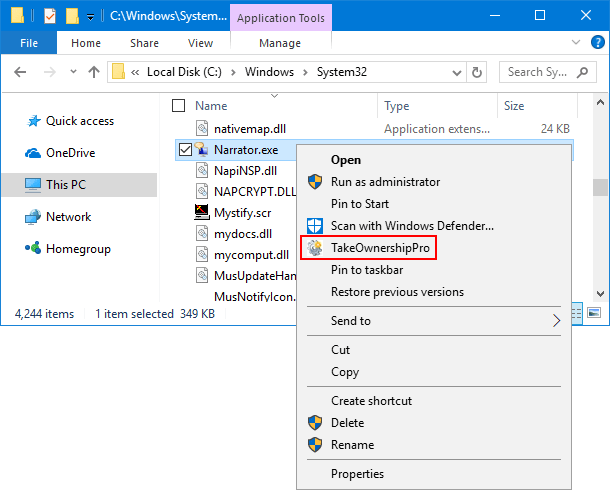Click the Windows breadcrumb in address bar

coord(269,72)
